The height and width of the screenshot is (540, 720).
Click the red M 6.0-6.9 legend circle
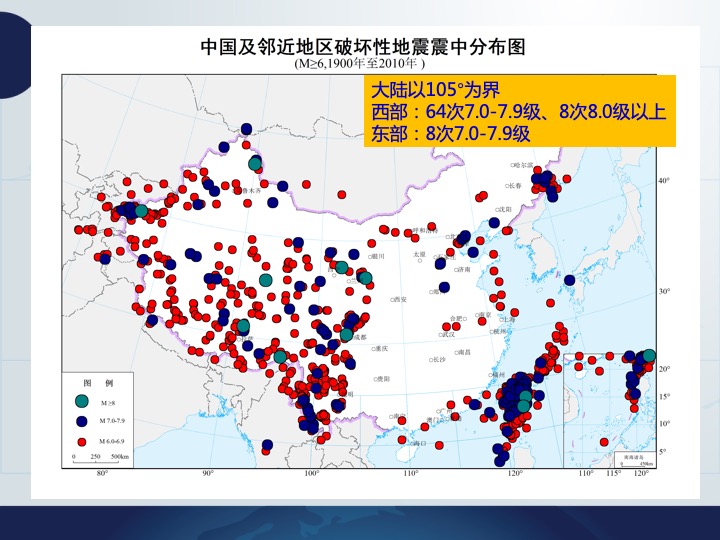click(82, 442)
